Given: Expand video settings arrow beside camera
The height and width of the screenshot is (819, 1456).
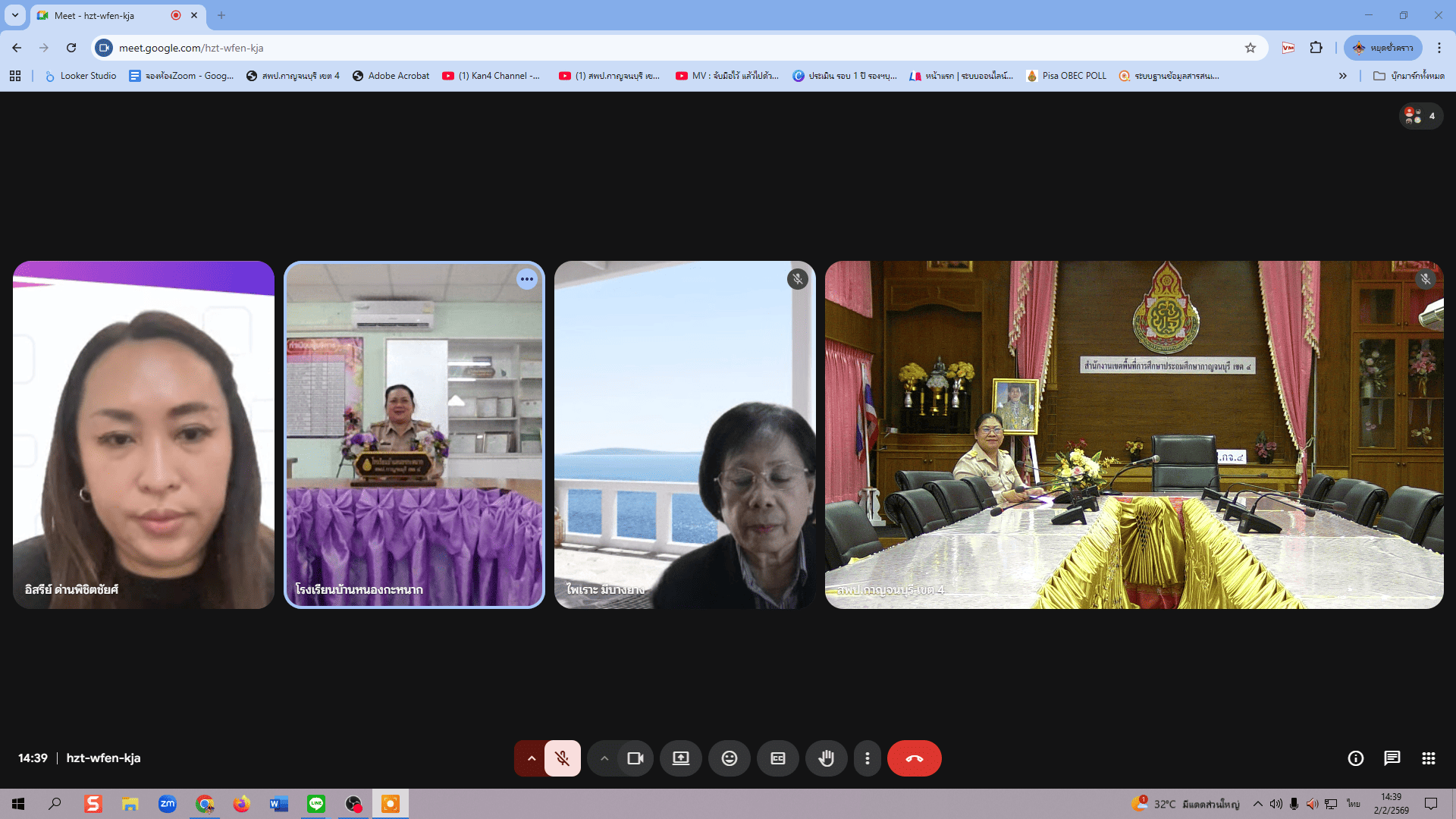Looking at the screenshot, I should 604,758.
